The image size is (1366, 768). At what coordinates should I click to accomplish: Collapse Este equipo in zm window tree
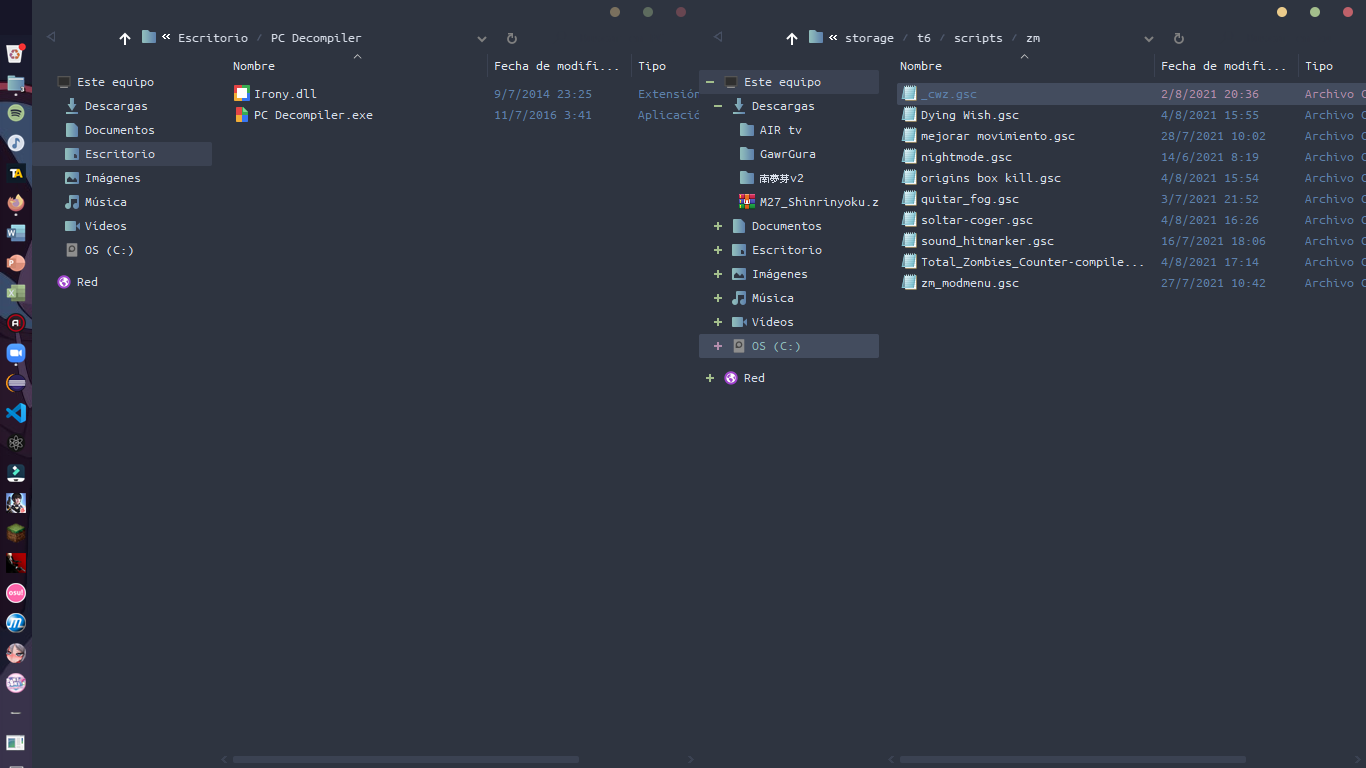pyautogui.click(x=710, y=82)
